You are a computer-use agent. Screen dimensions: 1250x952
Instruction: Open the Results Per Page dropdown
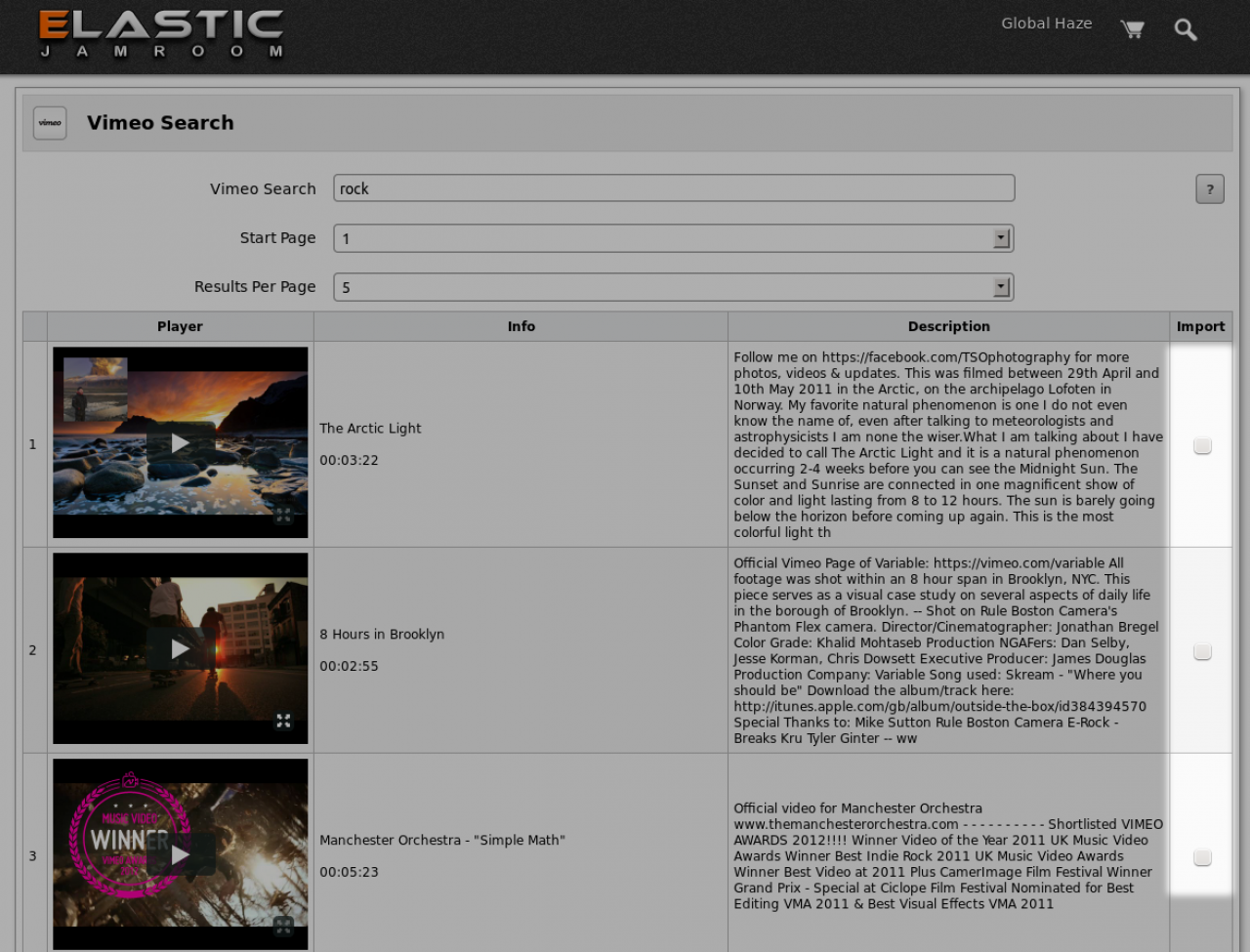coord(674,287)
